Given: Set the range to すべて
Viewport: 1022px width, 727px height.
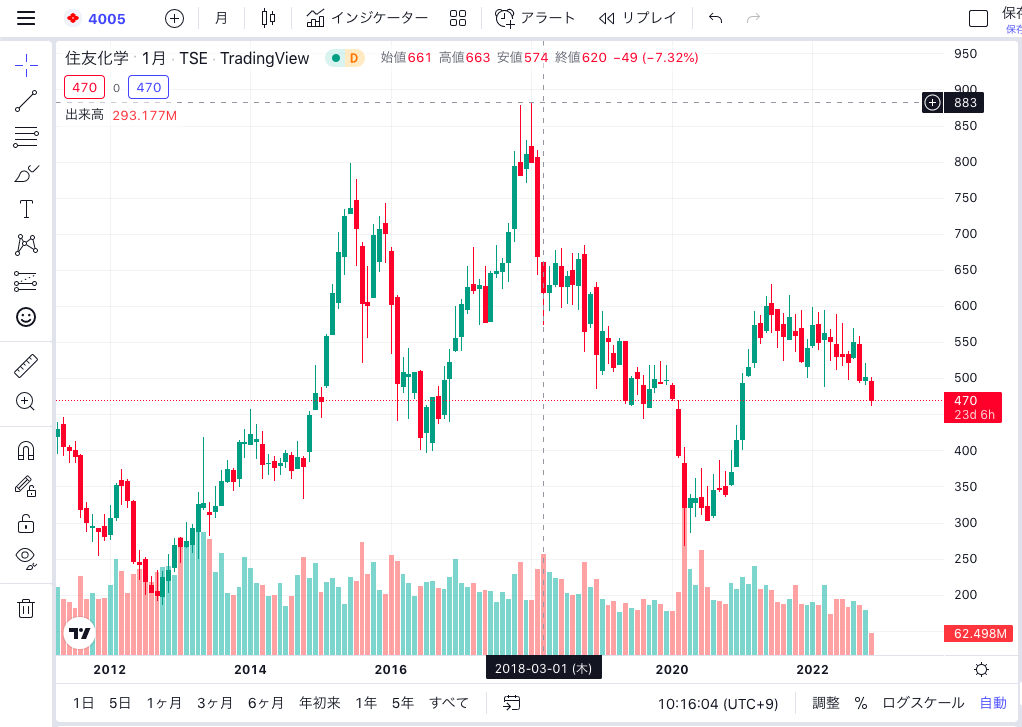Looking at the screenshot, I should click(x=449, y=703).
